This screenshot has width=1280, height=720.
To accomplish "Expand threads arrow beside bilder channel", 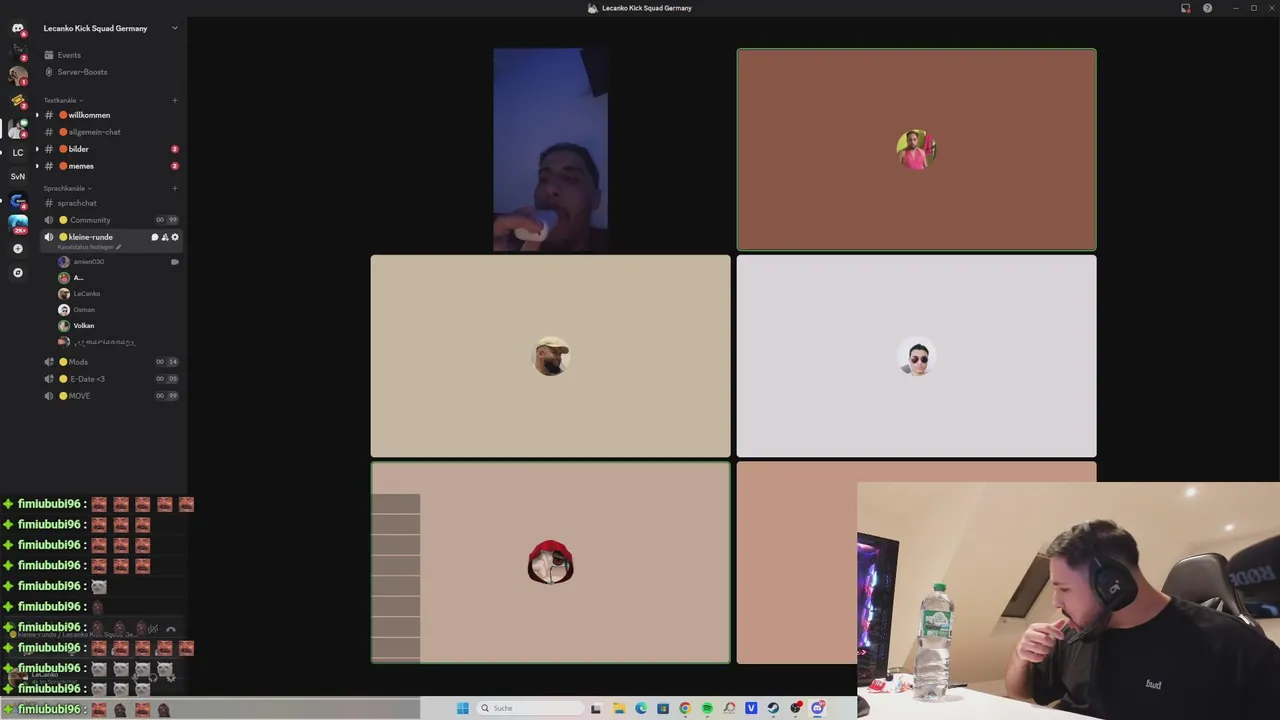I will click(x=37, y=149).
